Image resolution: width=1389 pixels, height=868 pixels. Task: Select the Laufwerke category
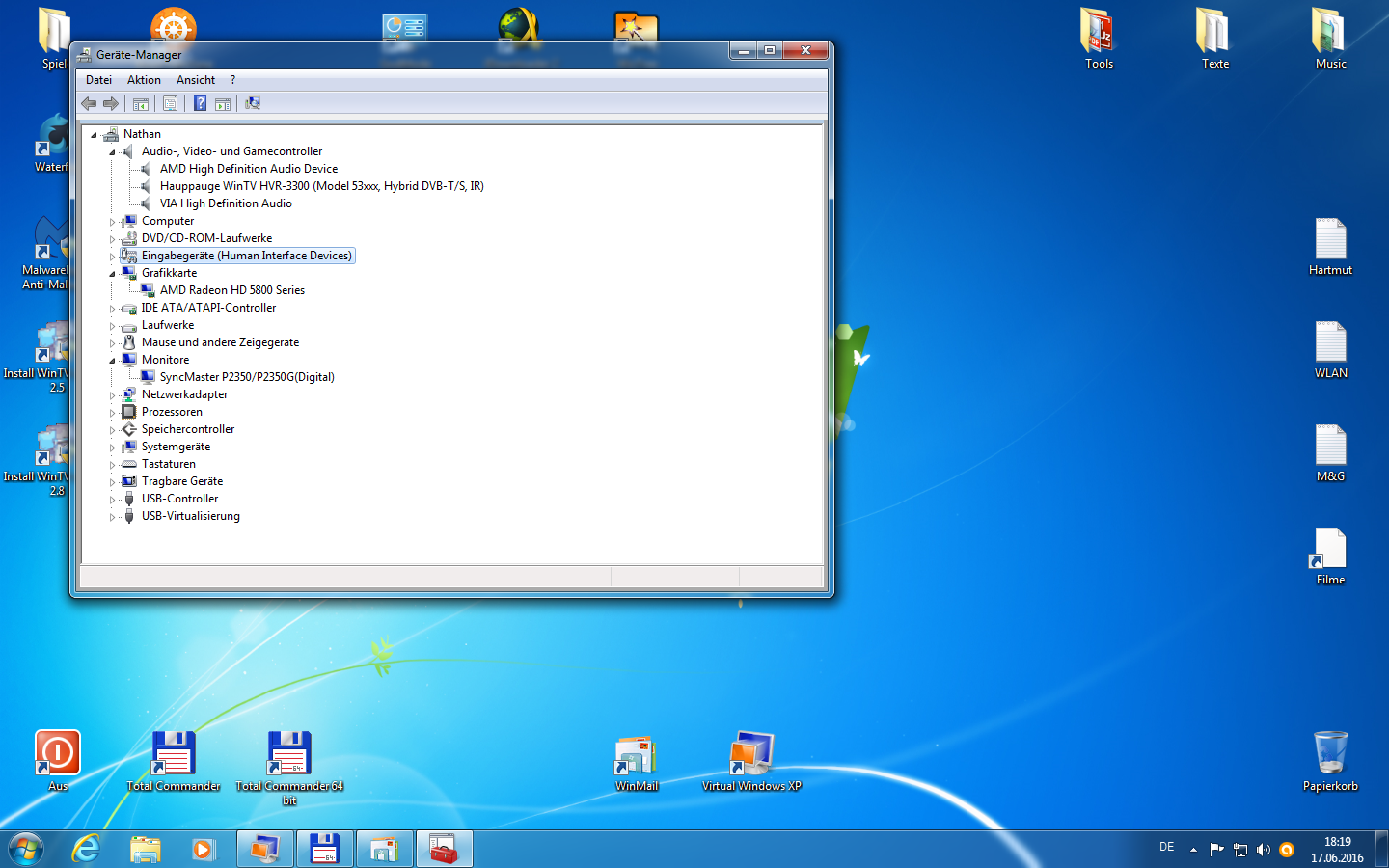click(168, 325)
